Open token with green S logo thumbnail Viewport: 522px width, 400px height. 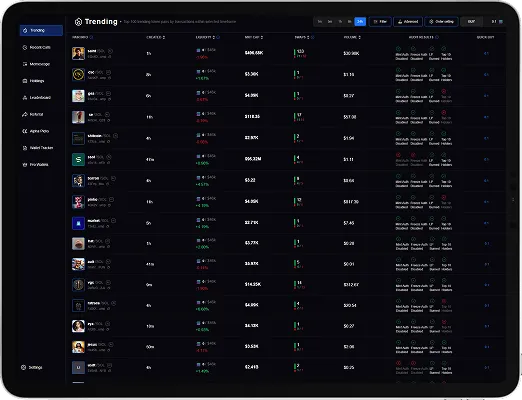pyautogui.click(x=78, y=160)
